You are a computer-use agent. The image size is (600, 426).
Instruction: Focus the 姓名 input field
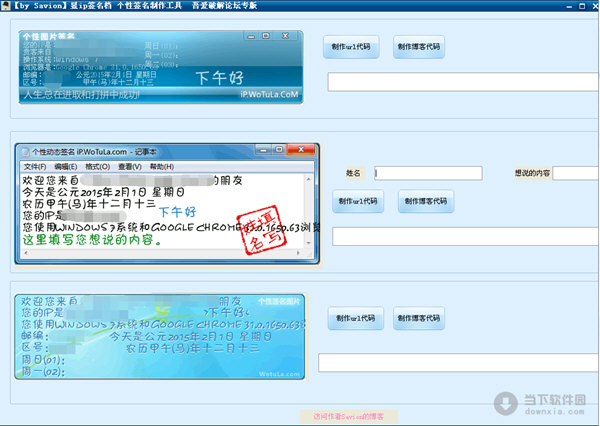428,173
